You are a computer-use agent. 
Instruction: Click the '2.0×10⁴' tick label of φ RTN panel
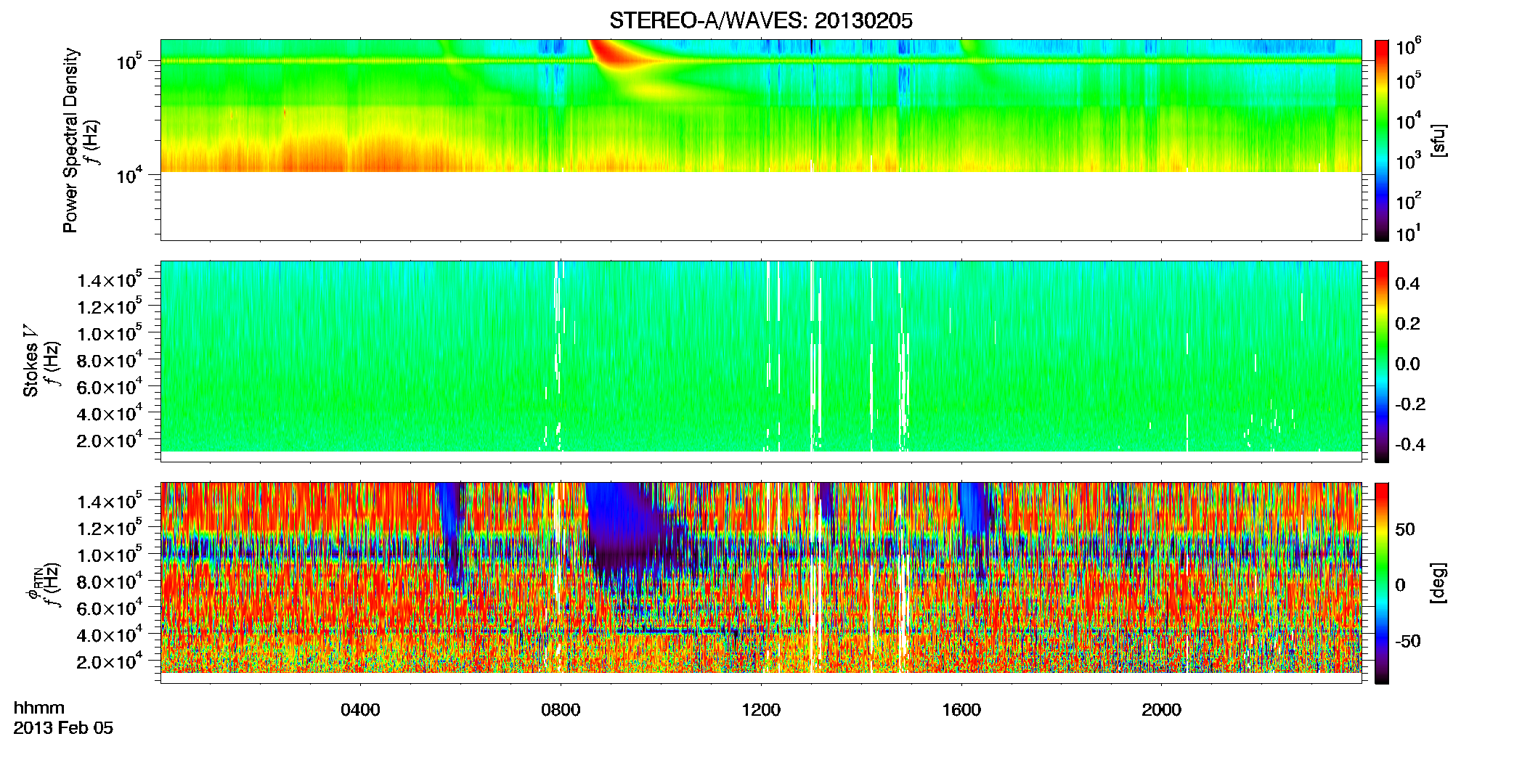110,661
